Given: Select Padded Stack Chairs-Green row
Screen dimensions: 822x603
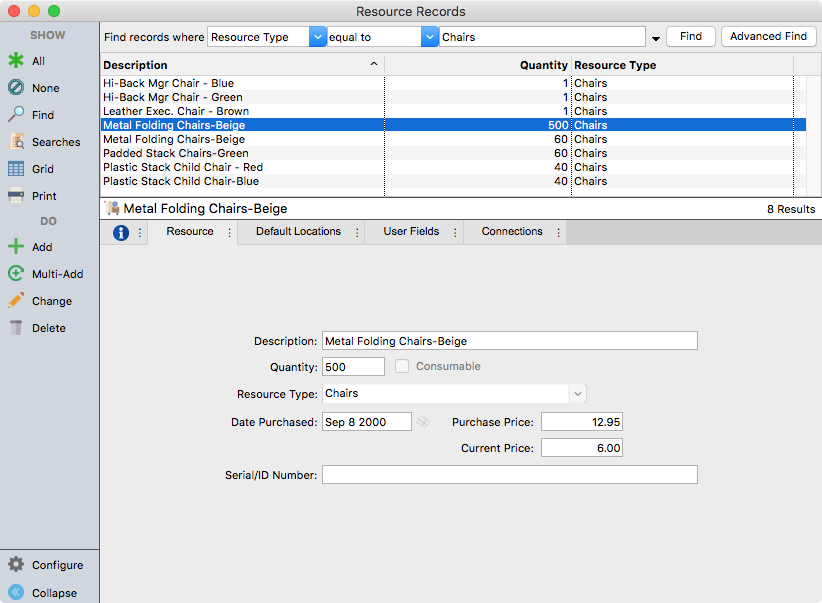Looking at the screenshot, I should point(176,153).
